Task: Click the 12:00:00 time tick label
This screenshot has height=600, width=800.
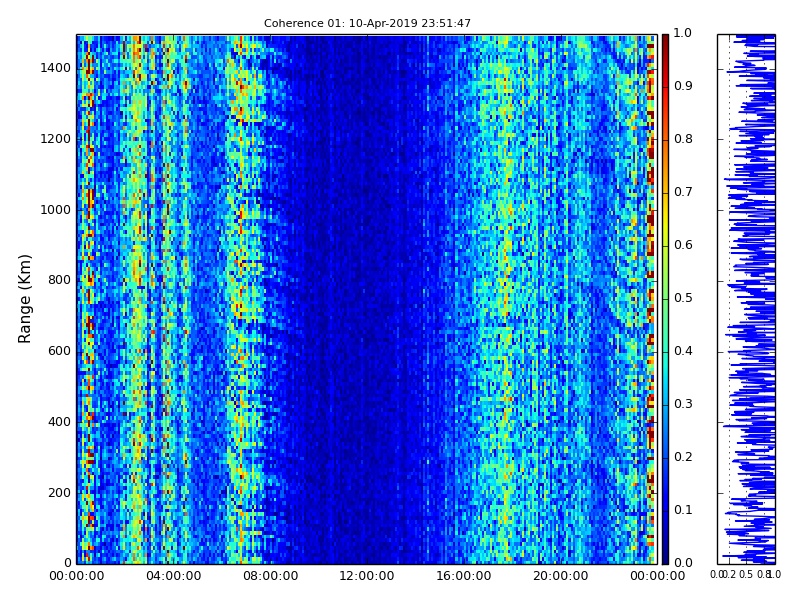Action: 367,577
